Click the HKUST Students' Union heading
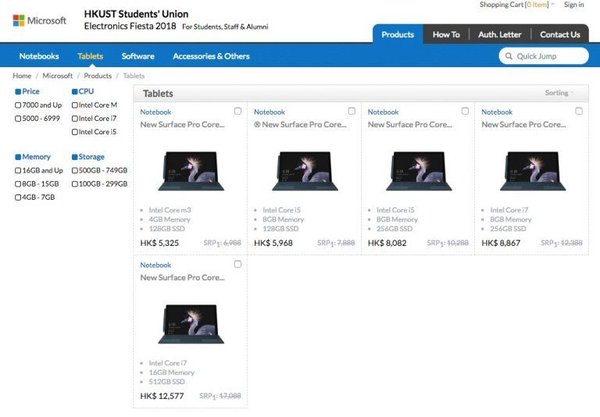Viewport: 600px width, 417px height. [136, 14]
